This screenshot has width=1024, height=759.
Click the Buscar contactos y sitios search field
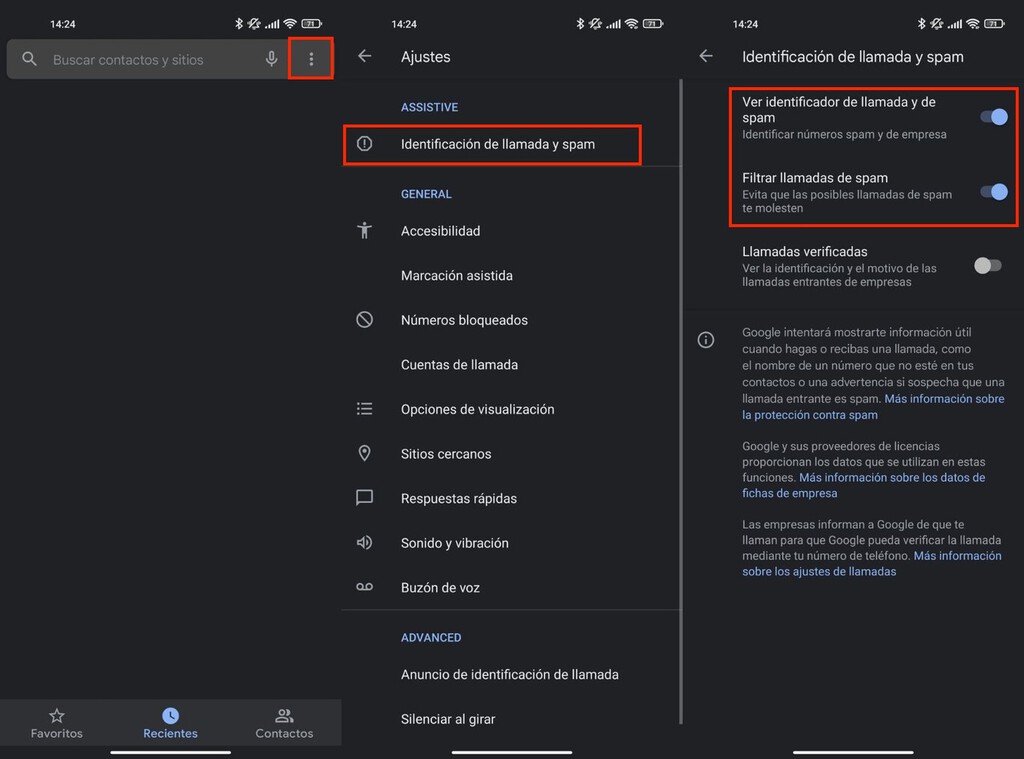[x=148, y=59]
